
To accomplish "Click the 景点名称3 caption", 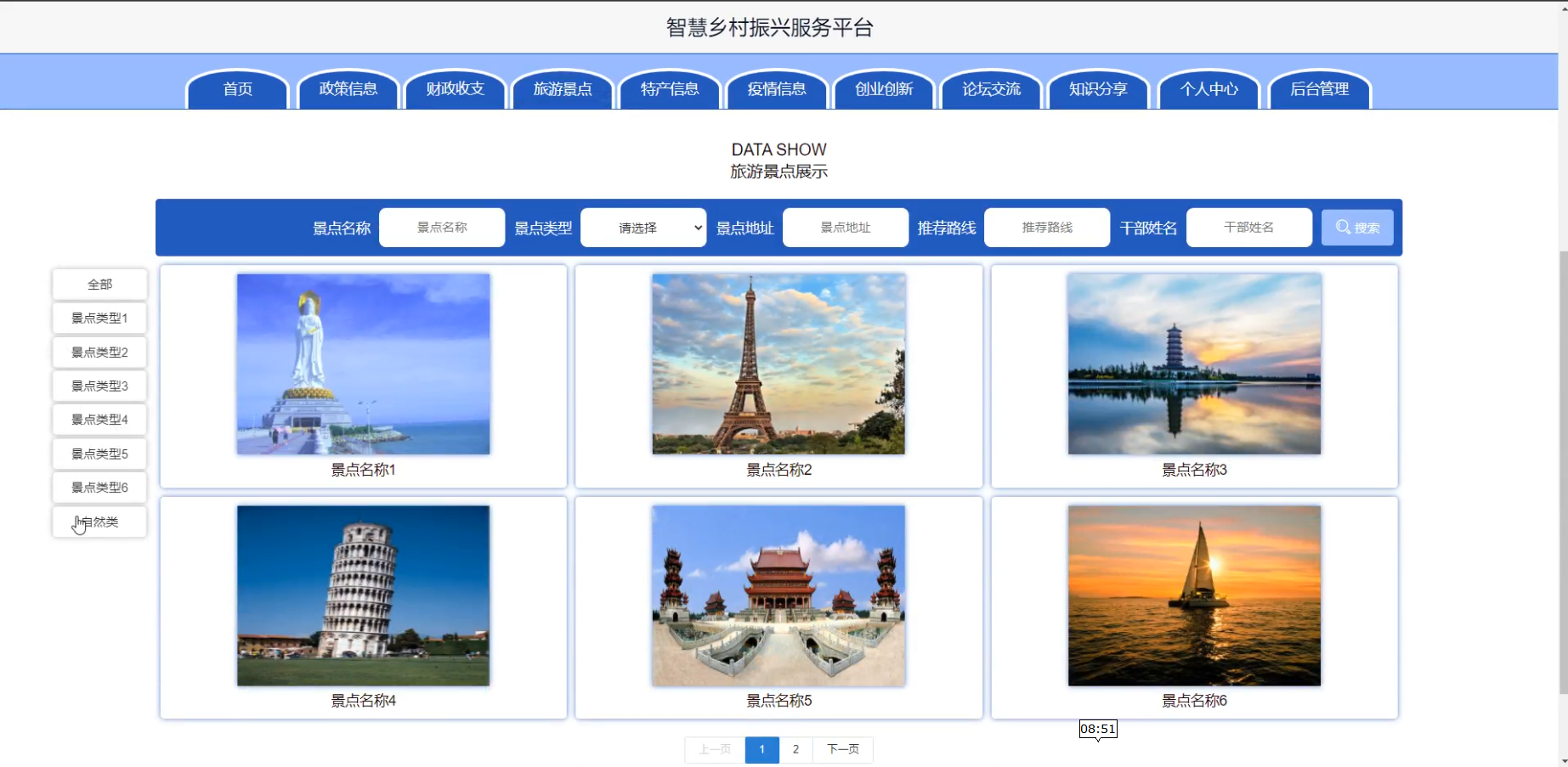I will pos(1194,470).
